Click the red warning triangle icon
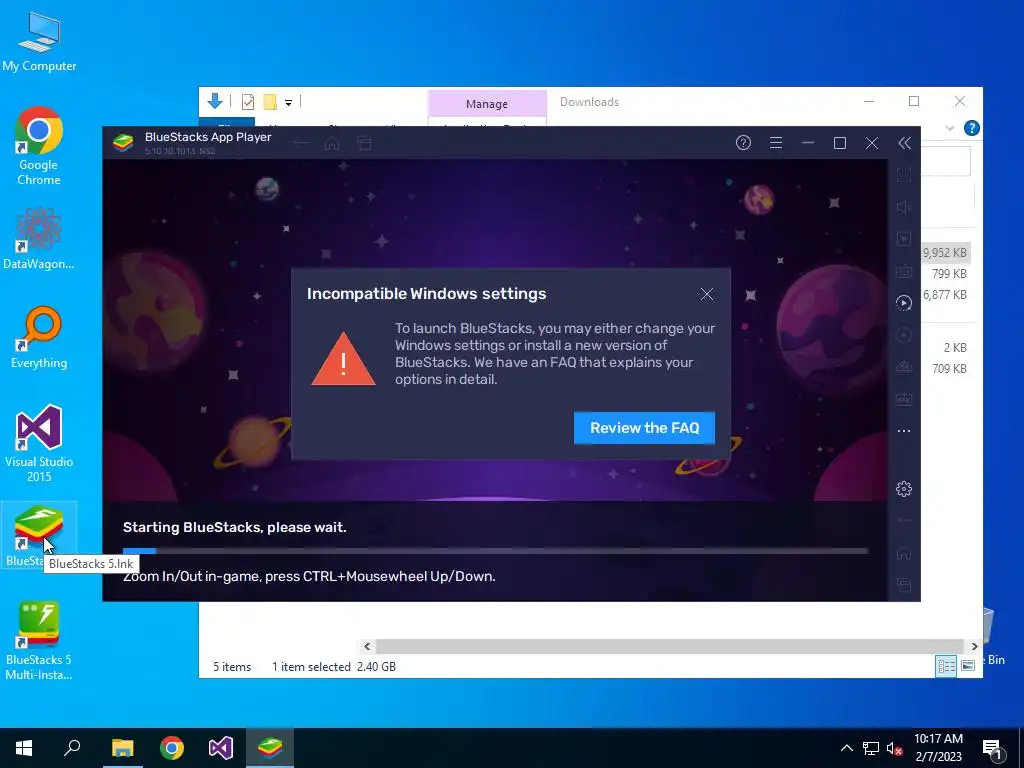 (344, 359)
